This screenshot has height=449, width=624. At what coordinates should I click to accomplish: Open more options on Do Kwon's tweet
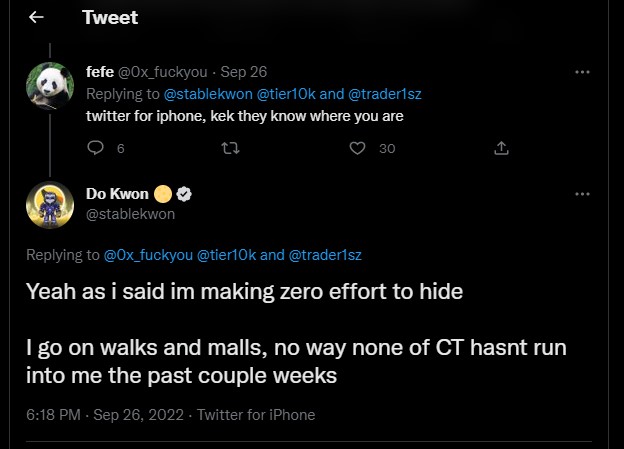(582, 194)
